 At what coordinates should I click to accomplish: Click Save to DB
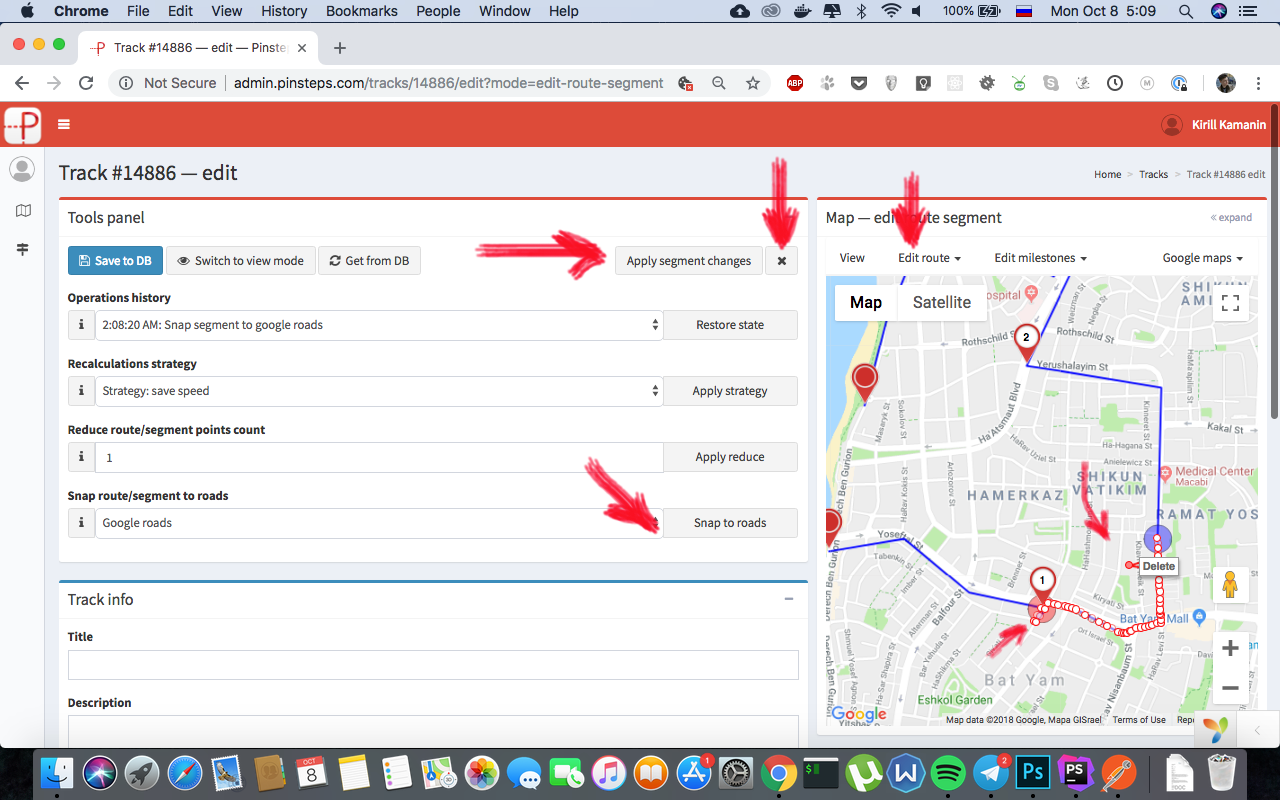[x=115, y=261]
